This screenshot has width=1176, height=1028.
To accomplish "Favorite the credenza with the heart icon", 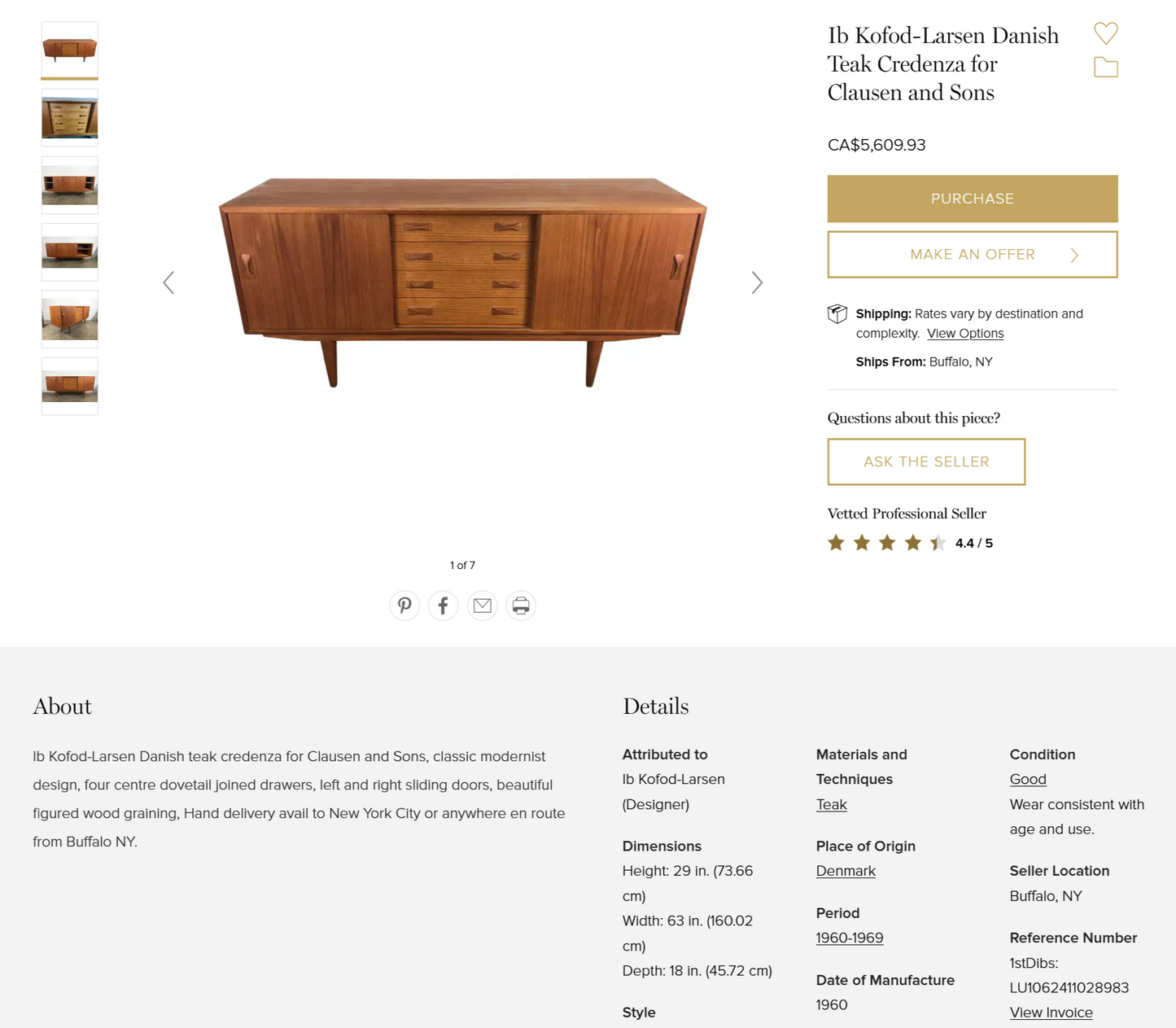I will coord(1105,33).
